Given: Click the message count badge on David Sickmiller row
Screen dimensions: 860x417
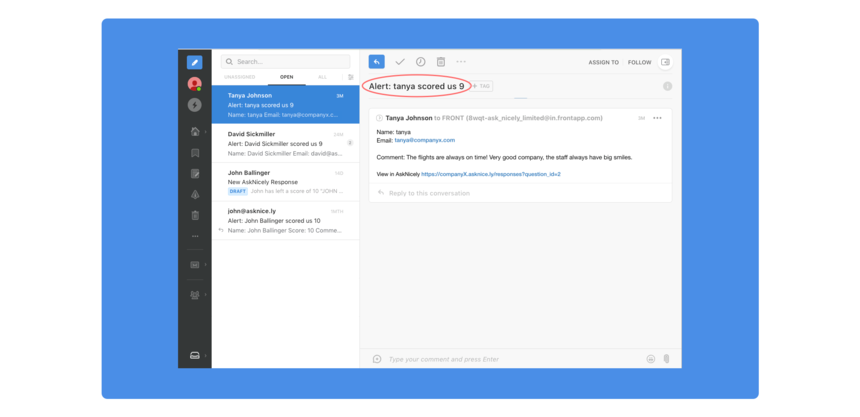Looking at the screenshot, I should [x=350, y=143].
